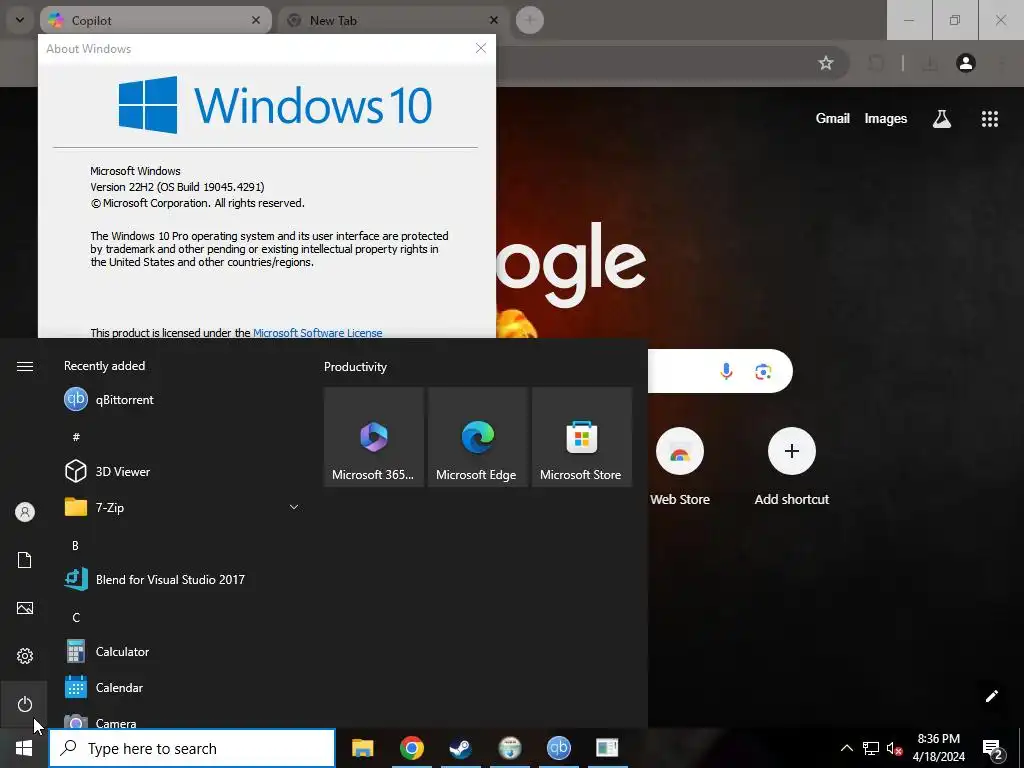The width and height of the screenshot is (1024, 768).
Task: Start voice search with microphone icon
Action: (x=726, y=371)
